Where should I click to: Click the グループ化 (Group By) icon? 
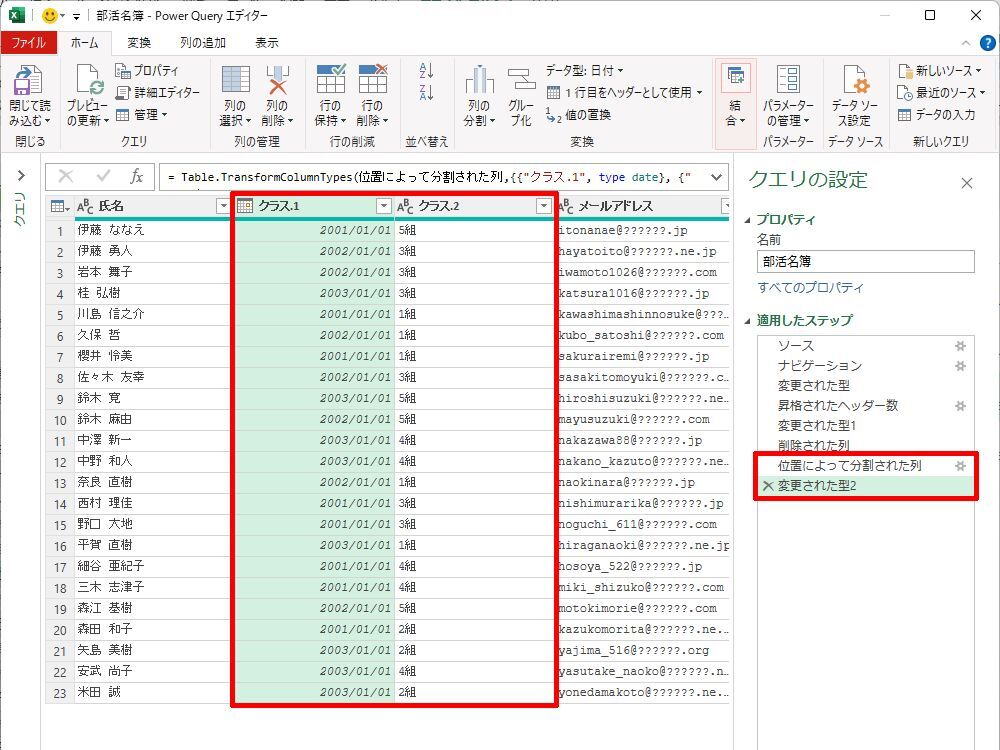[521, 82]
